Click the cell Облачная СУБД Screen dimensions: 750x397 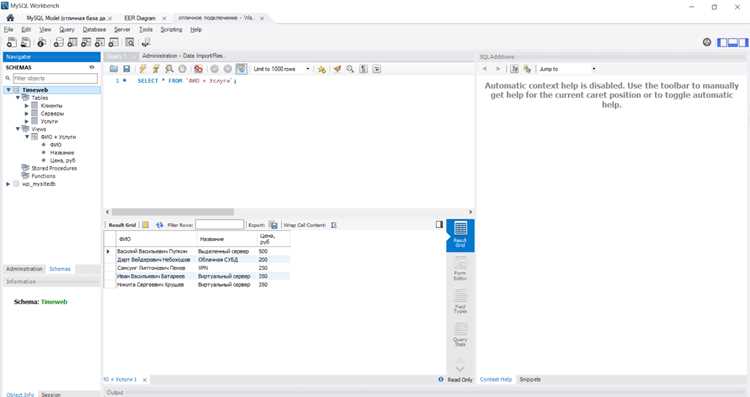[x=226, y=260]
